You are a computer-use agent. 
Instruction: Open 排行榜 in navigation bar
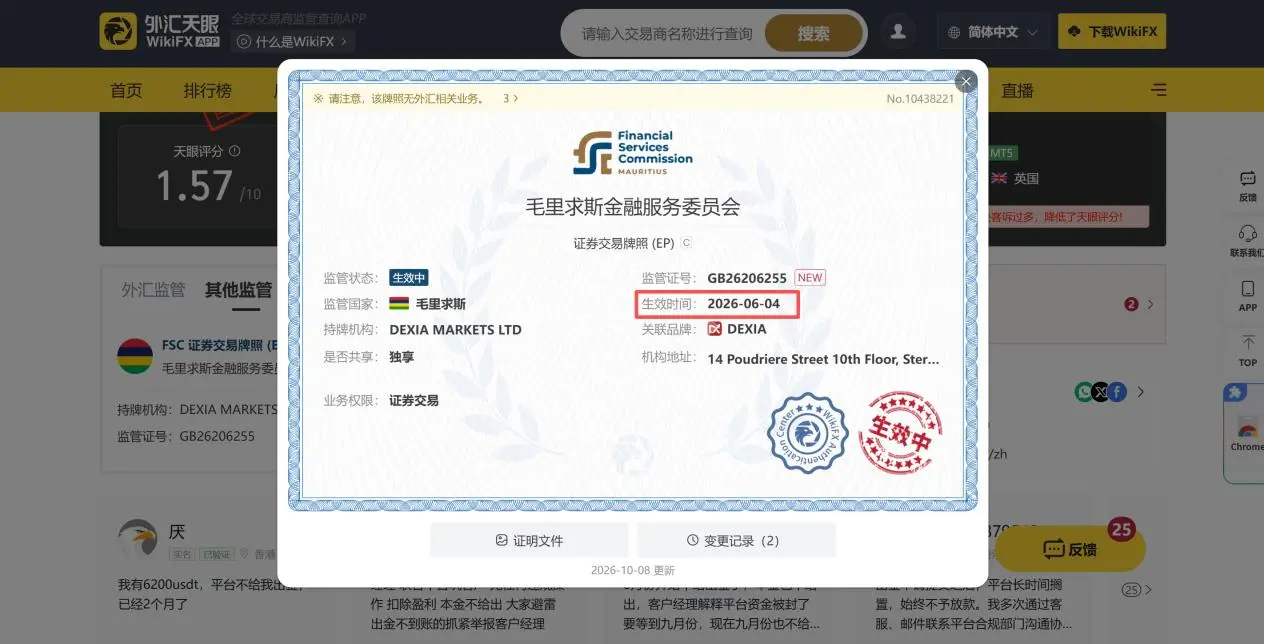point(208,90)
